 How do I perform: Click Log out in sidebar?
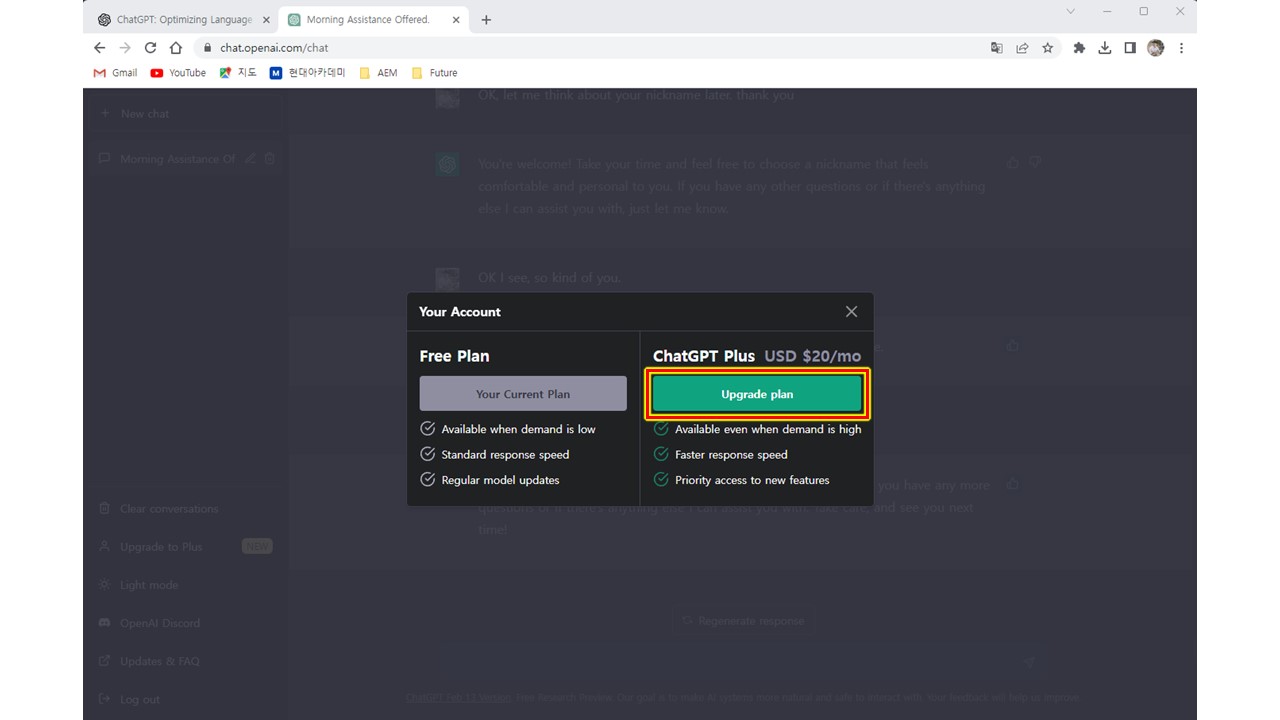186,699
